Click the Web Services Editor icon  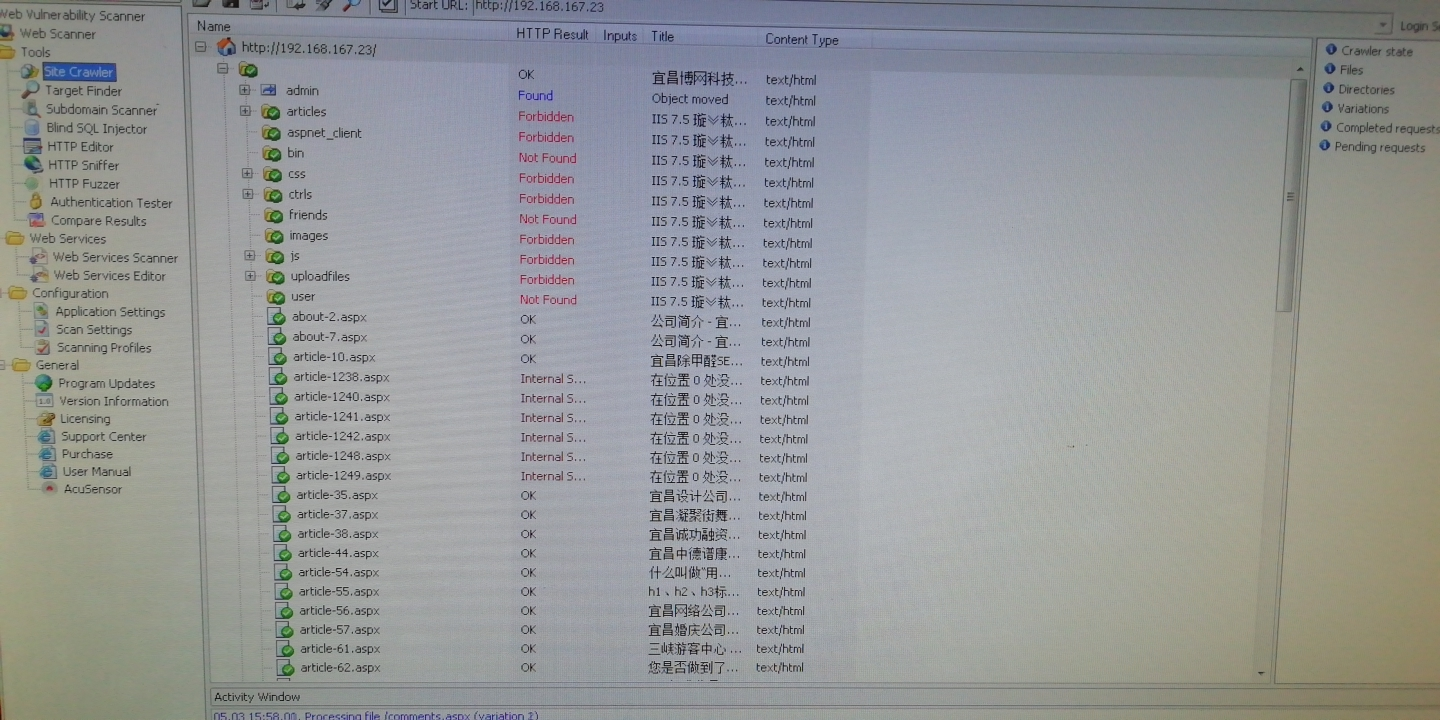tap(39, 275)
